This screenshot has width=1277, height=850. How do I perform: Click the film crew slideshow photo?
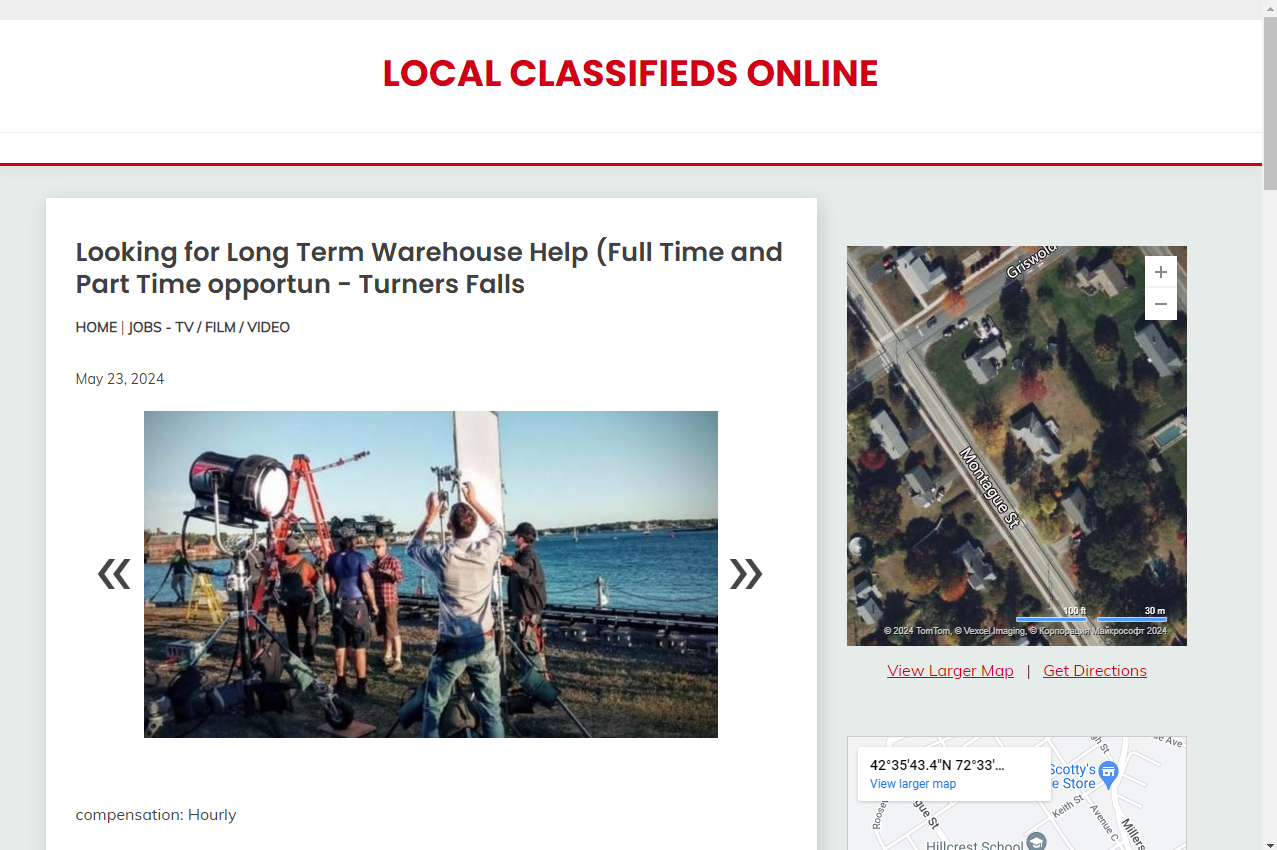(x=431, y=574)
